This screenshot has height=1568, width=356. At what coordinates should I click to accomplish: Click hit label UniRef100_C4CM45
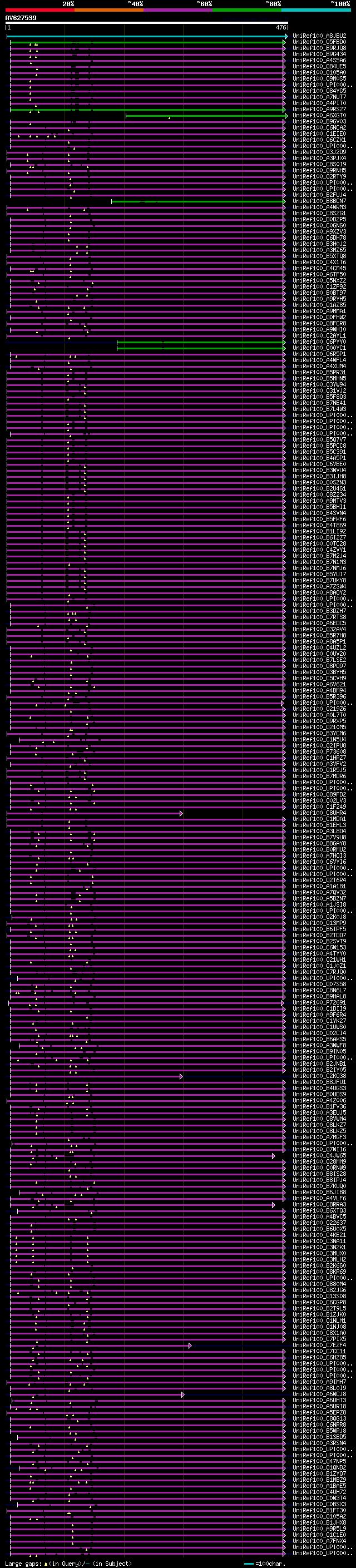point(319,269)
